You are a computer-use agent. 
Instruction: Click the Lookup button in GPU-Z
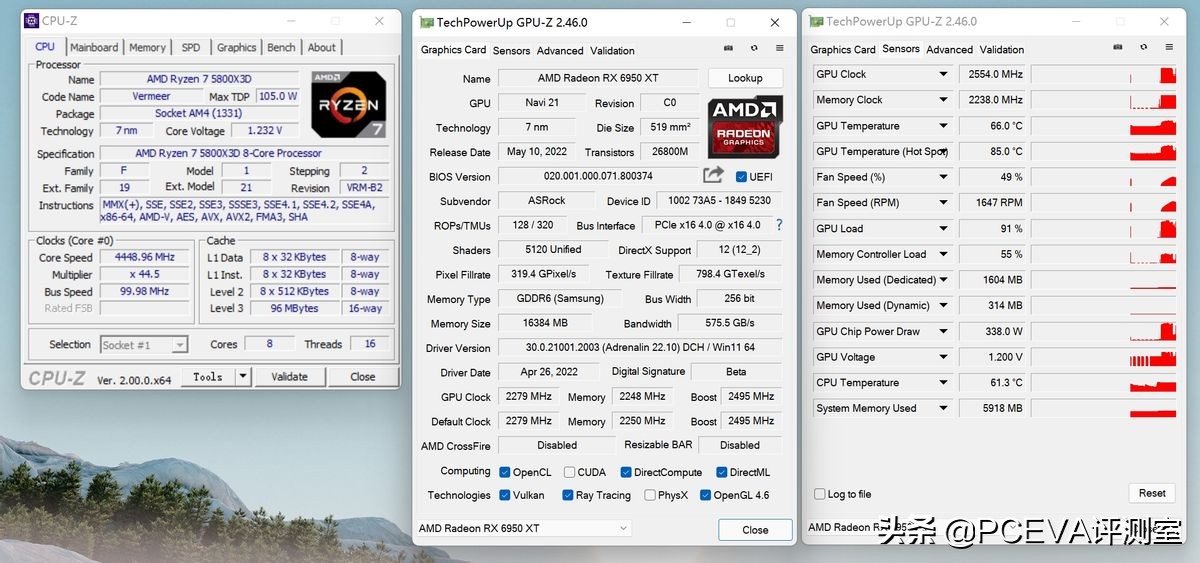[x=745, y=78]
